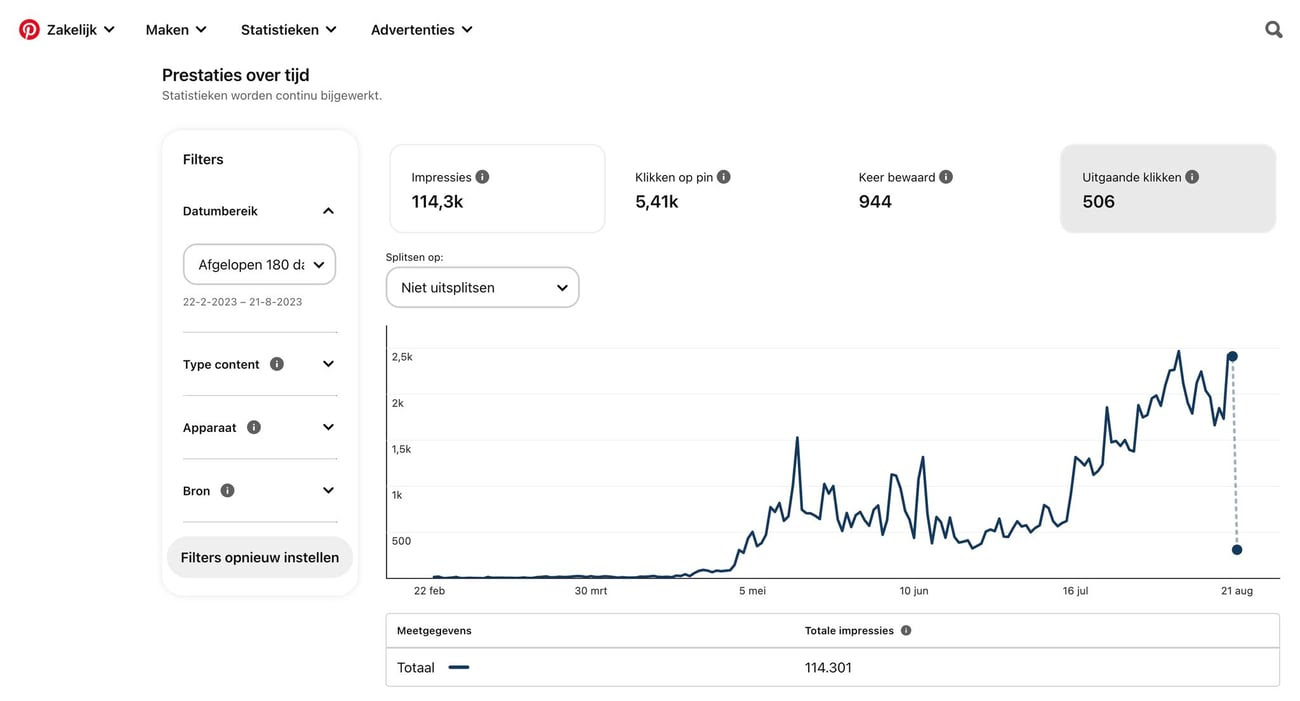Click the 16 jul axis label
Image resolution: width=1300 pixels, height=701 pixels.
(1075, 591)
